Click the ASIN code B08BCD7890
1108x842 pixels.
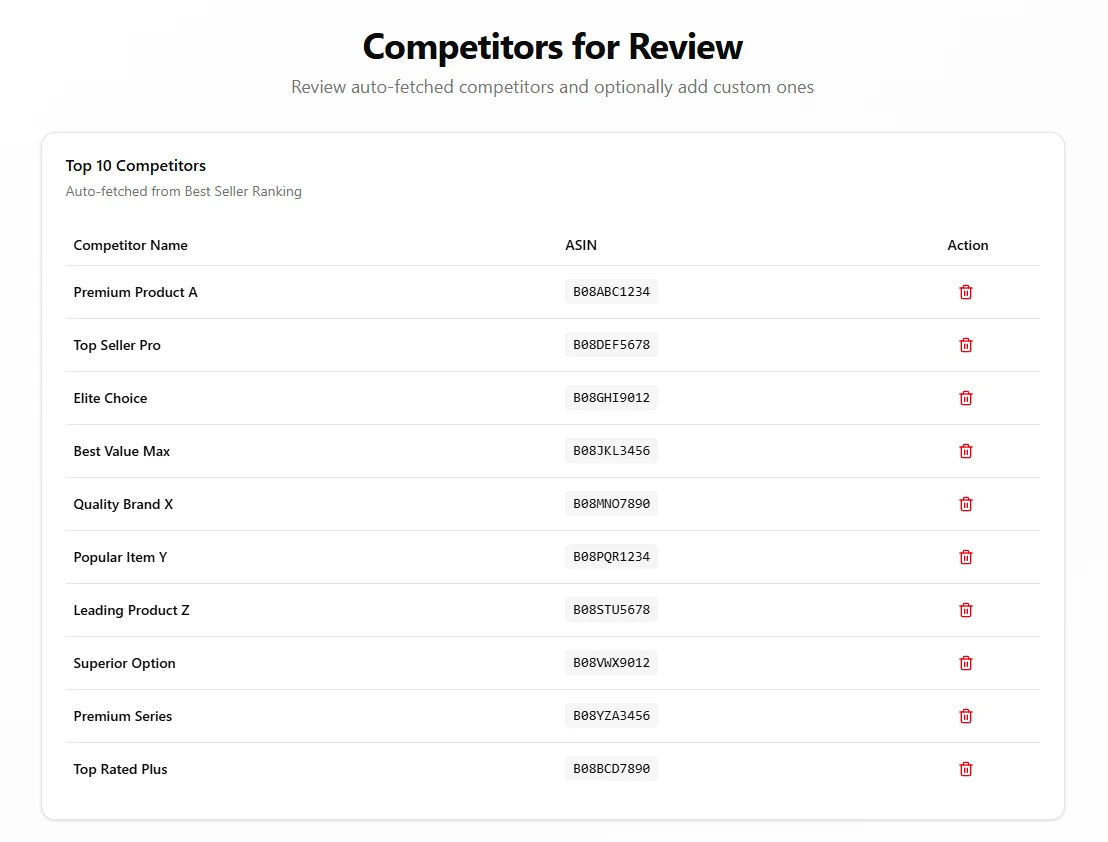611,769
